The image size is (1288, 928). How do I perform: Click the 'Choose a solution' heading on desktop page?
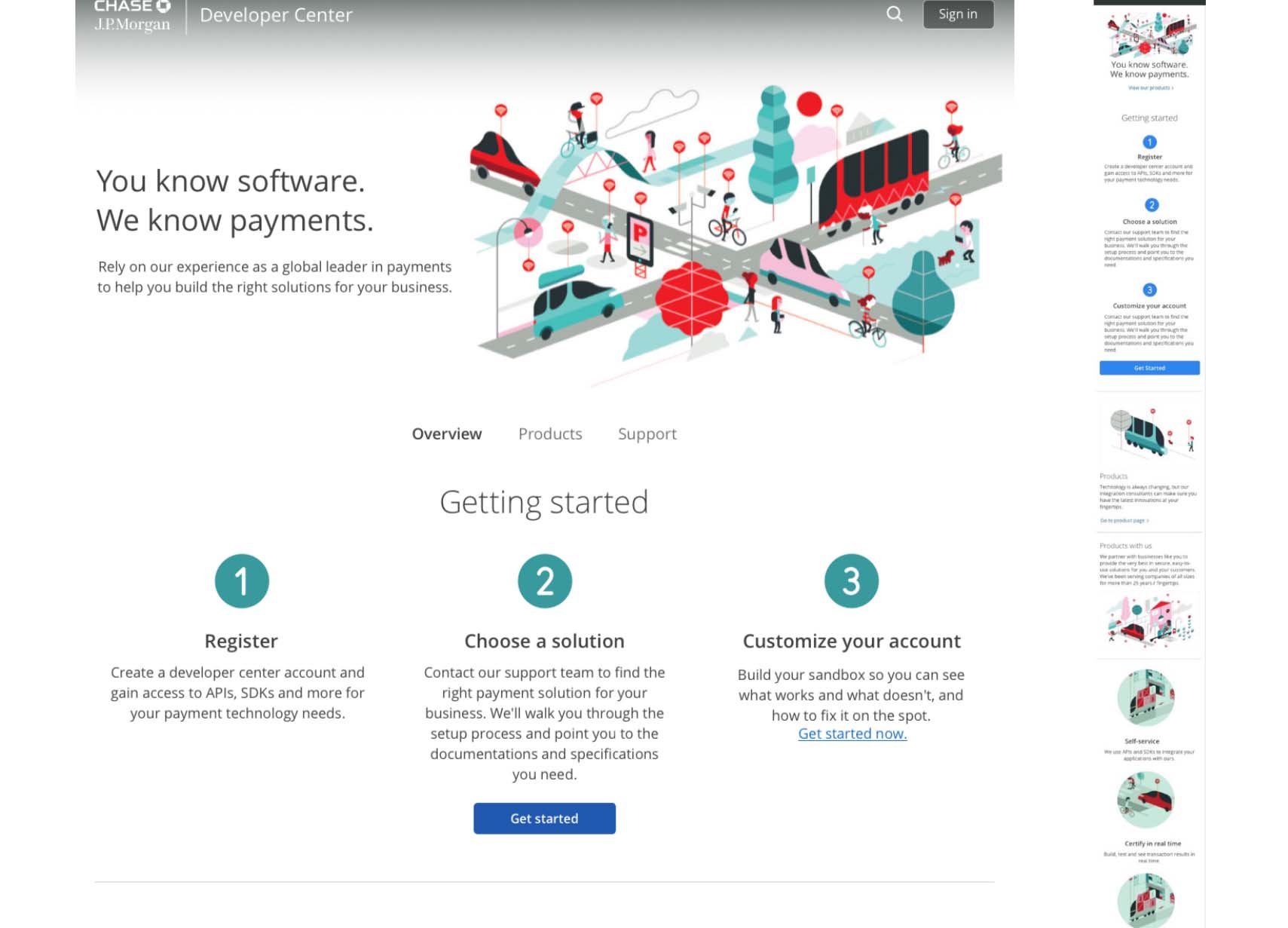point(544,641)
